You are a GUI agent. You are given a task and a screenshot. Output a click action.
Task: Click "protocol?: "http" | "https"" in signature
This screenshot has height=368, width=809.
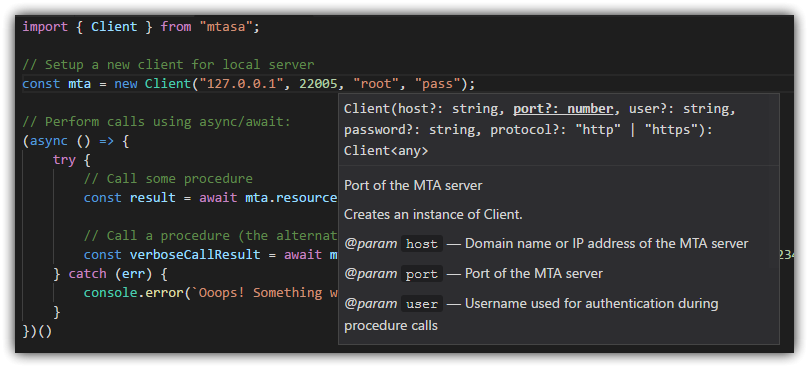tap(597, 130)
